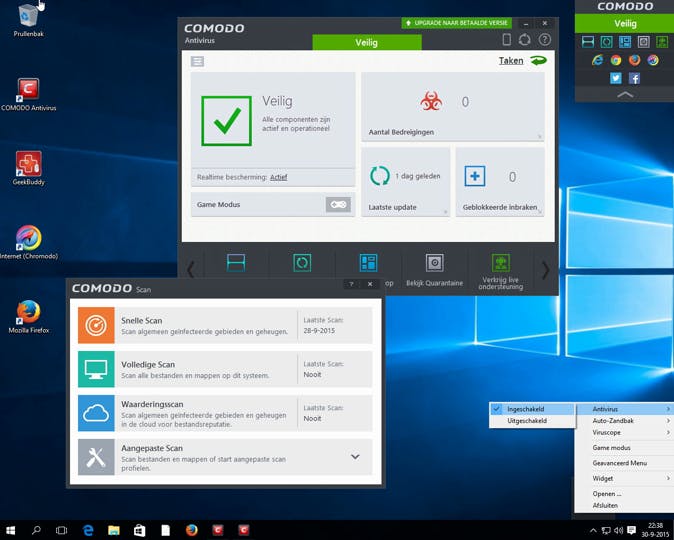Viewport: 674px width, 540px height.
Task: Click the update icon in the Comodo widget
Action: click(x=607, y=42)
